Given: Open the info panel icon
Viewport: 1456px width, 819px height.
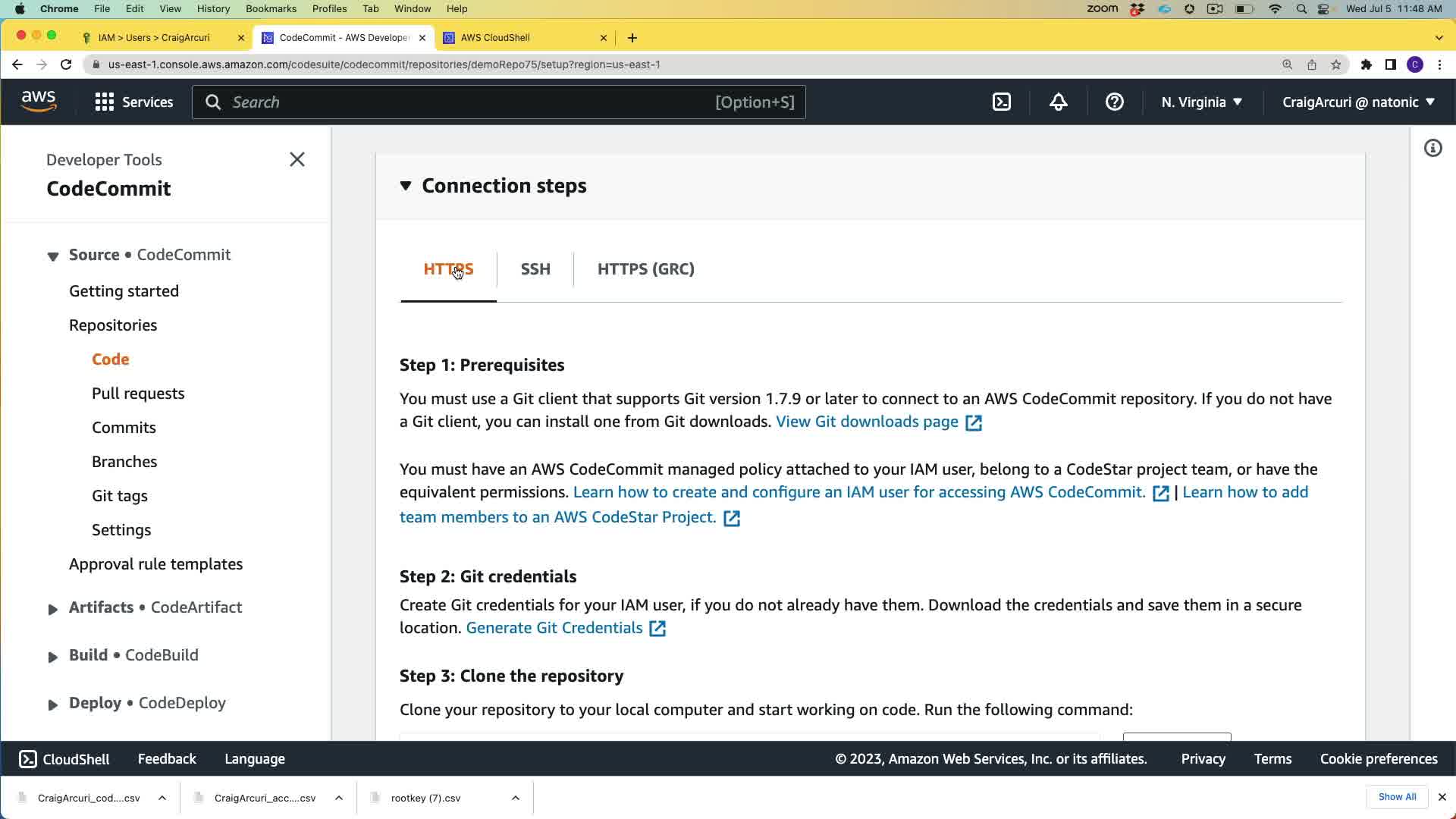Looking at the screenshot, I should tap(1432, 149).
